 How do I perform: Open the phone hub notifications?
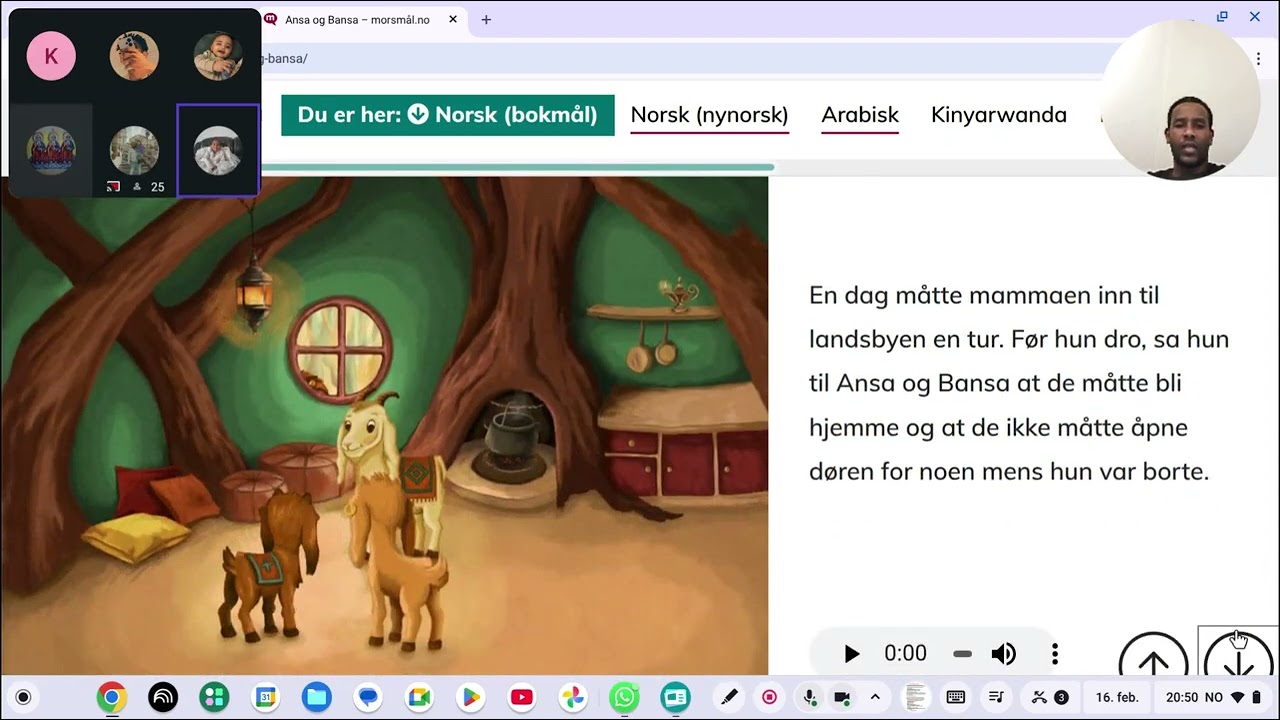pyautogui.click(x=1050, y=697)
